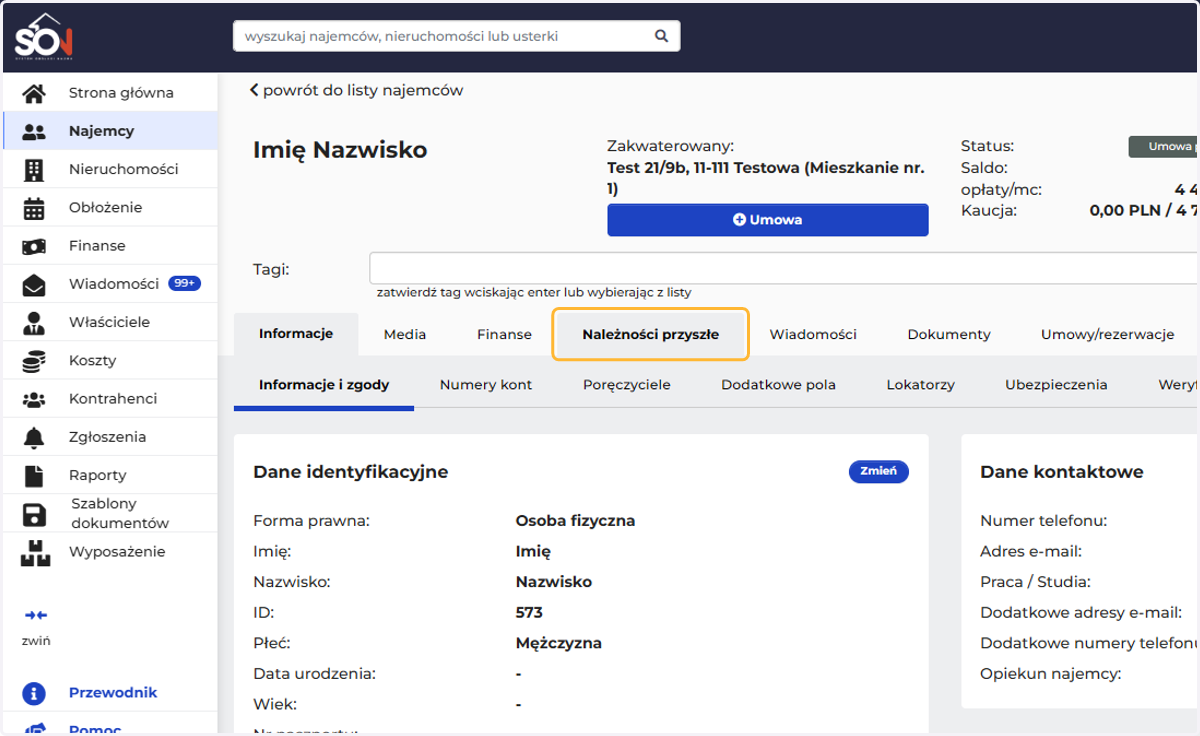Open the Ubezpieczenia sub-tab
The width and height of the screenshot is (1200, 736).
[x=1056, y=384]
